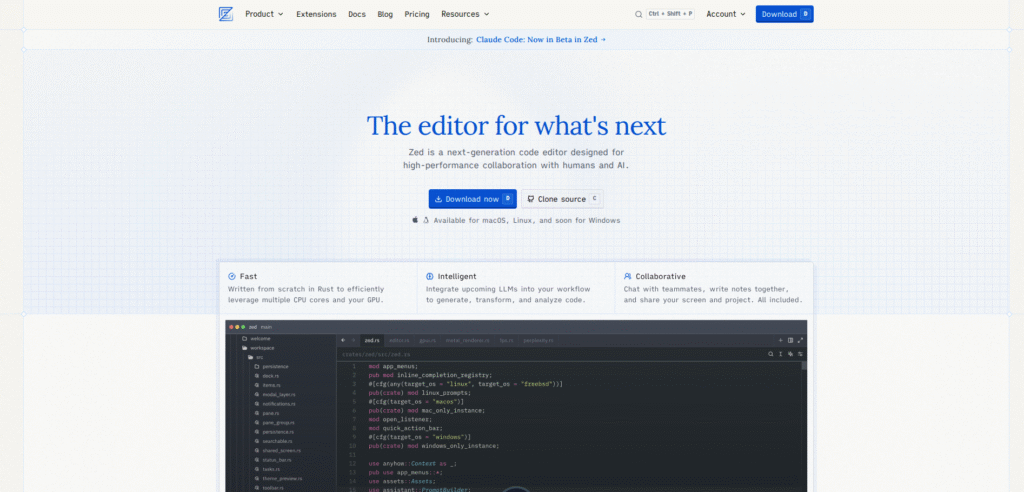
Task: Click the Intelligent feature icon
Action: [x=430, y=276]
